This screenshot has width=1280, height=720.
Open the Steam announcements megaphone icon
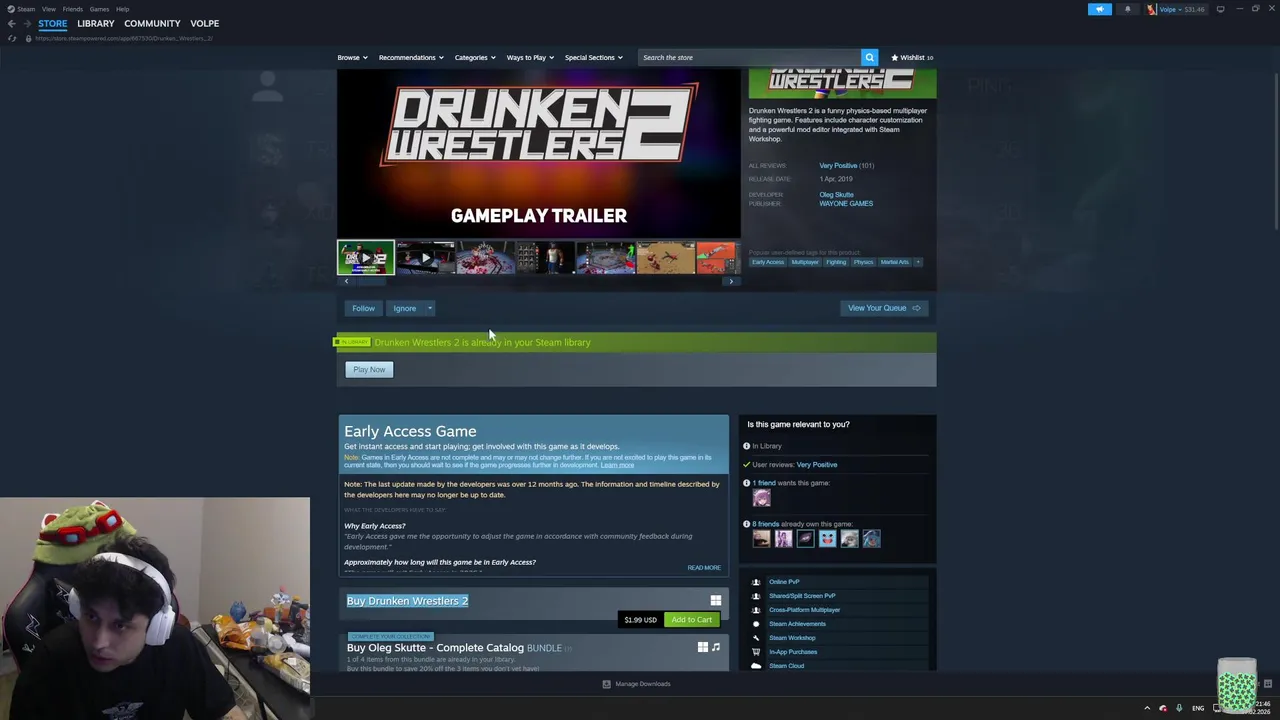[x=1099, y=9]
